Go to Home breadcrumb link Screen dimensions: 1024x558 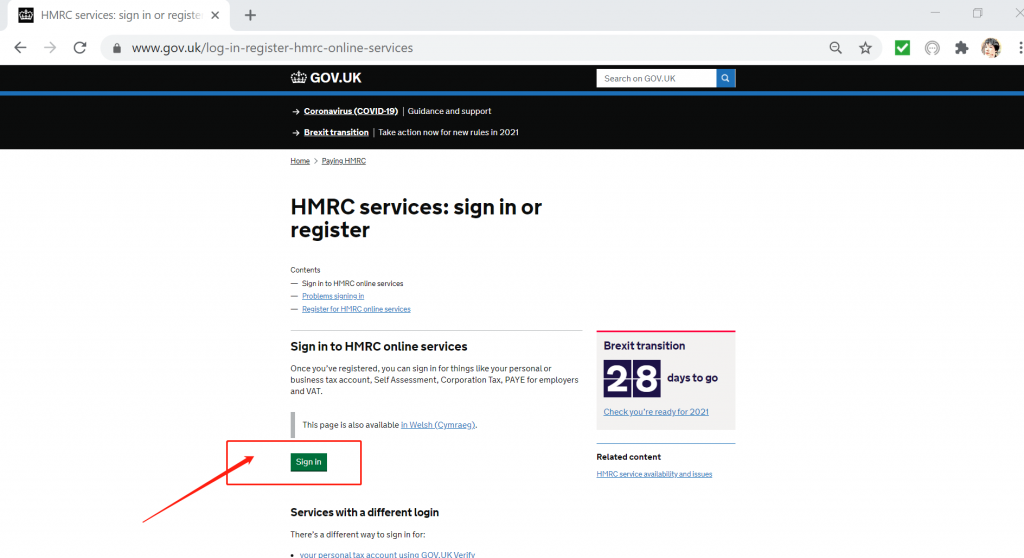(300, 161)
